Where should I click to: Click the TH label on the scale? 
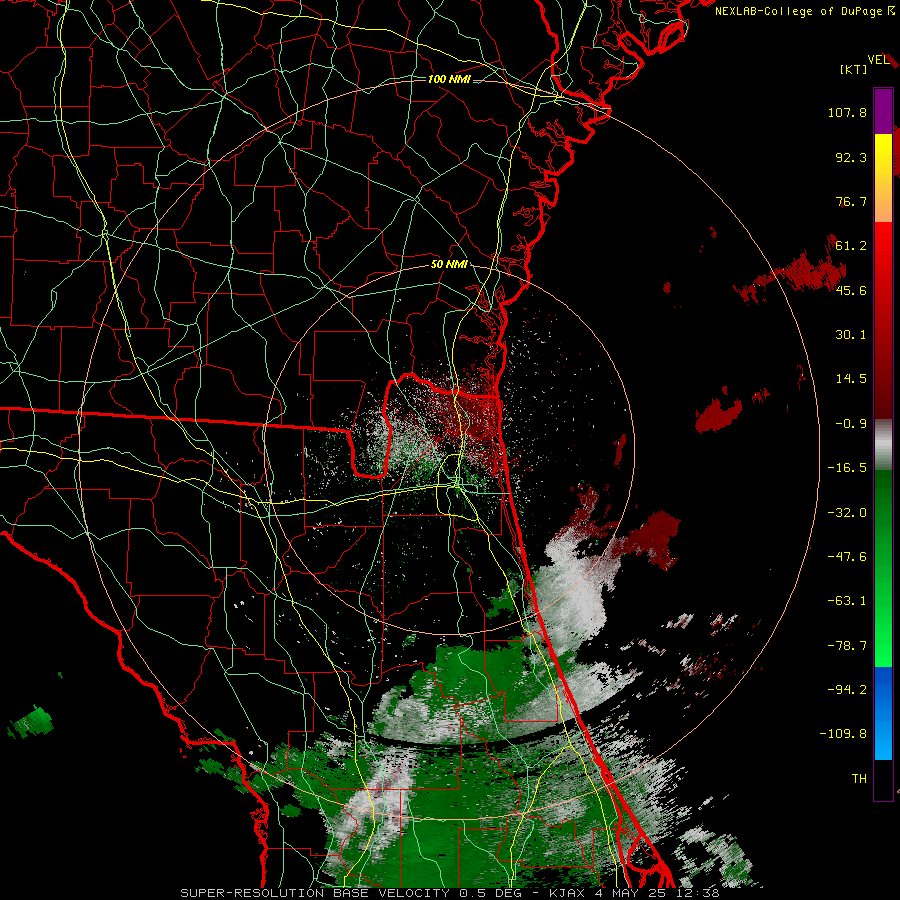coord(859,778)
